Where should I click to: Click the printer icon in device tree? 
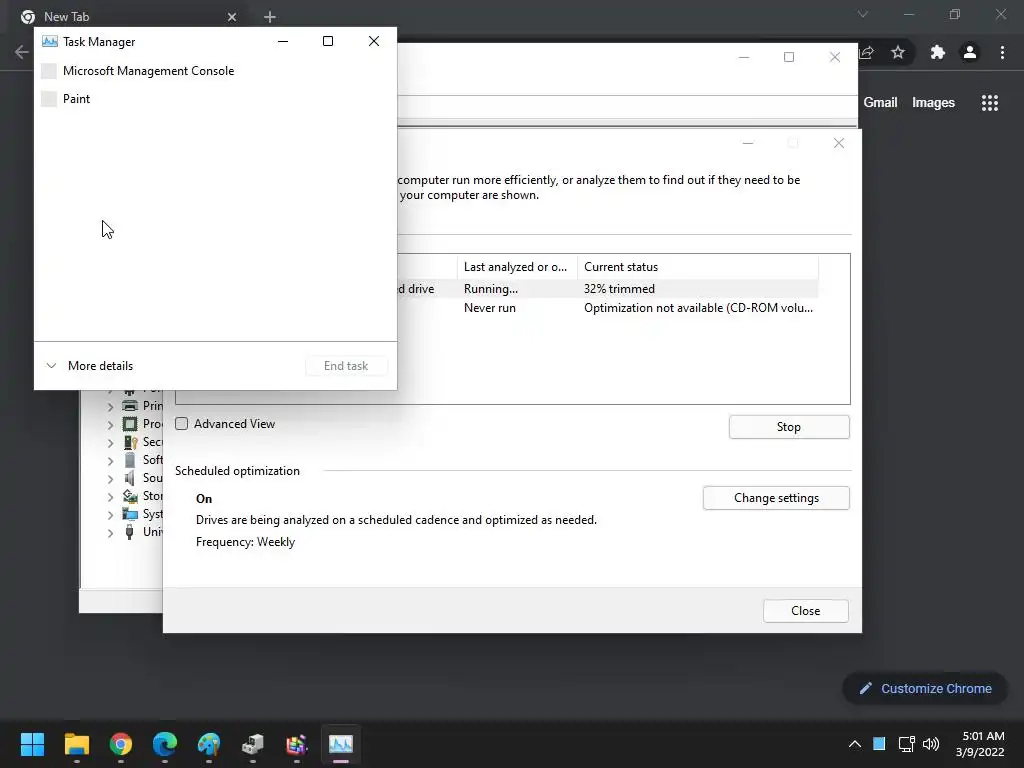tap(130, 406)
